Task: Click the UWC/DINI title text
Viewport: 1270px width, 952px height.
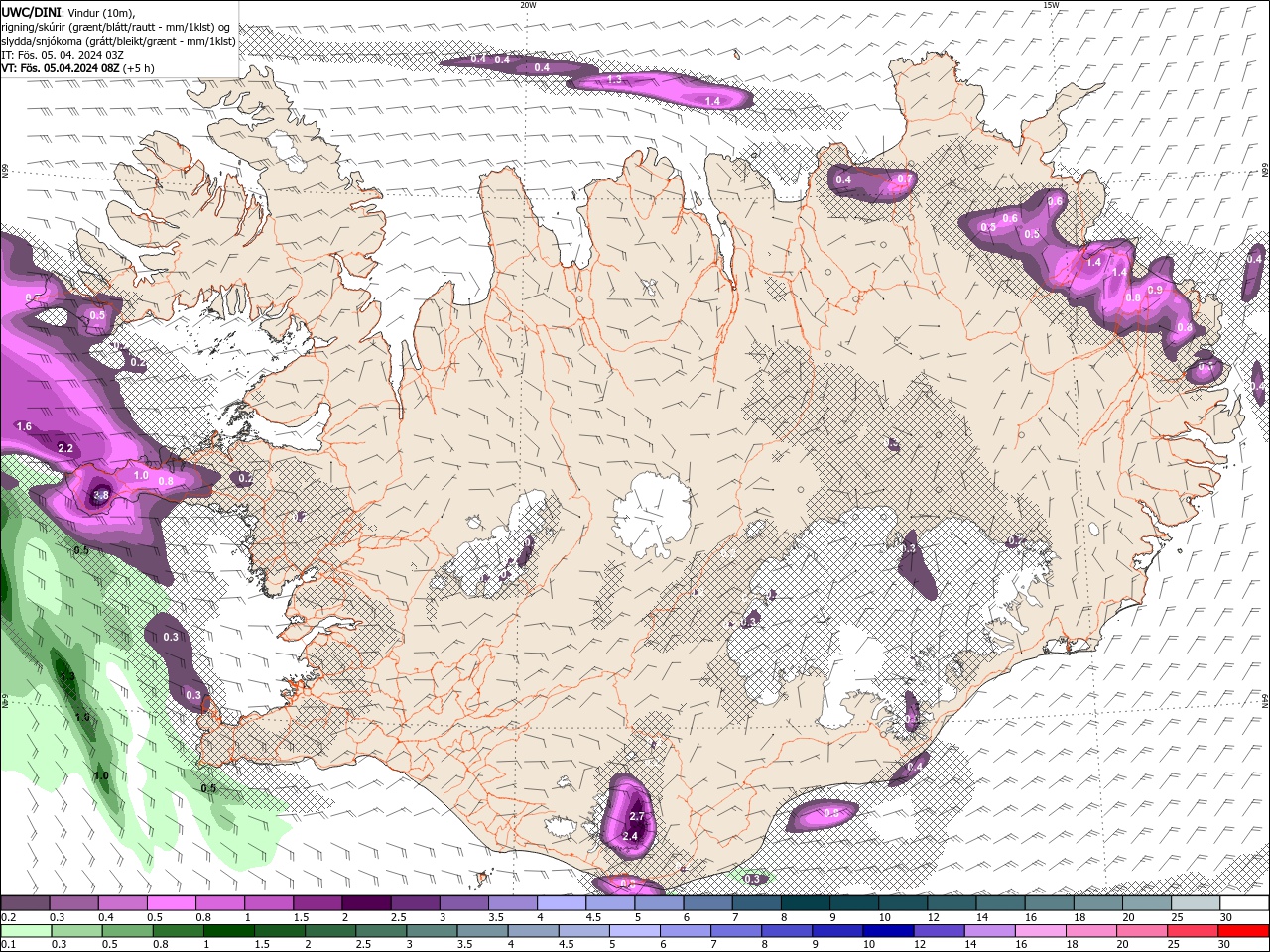Action: (31, 11)
